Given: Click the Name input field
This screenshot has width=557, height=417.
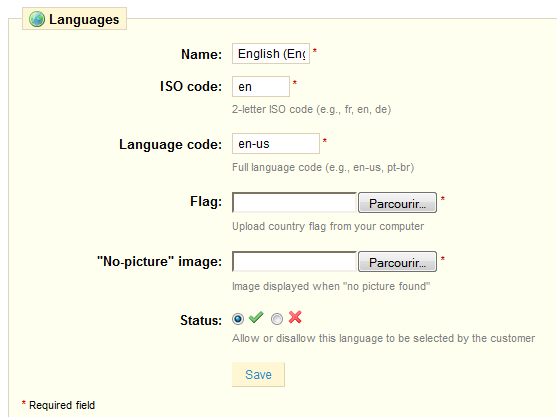Looking at the screenshot, I should click(271, 54).
